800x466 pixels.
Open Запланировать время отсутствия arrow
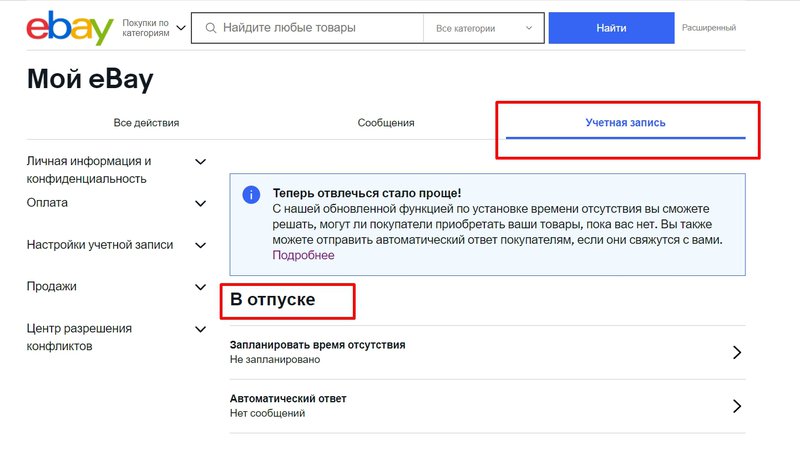737,352
